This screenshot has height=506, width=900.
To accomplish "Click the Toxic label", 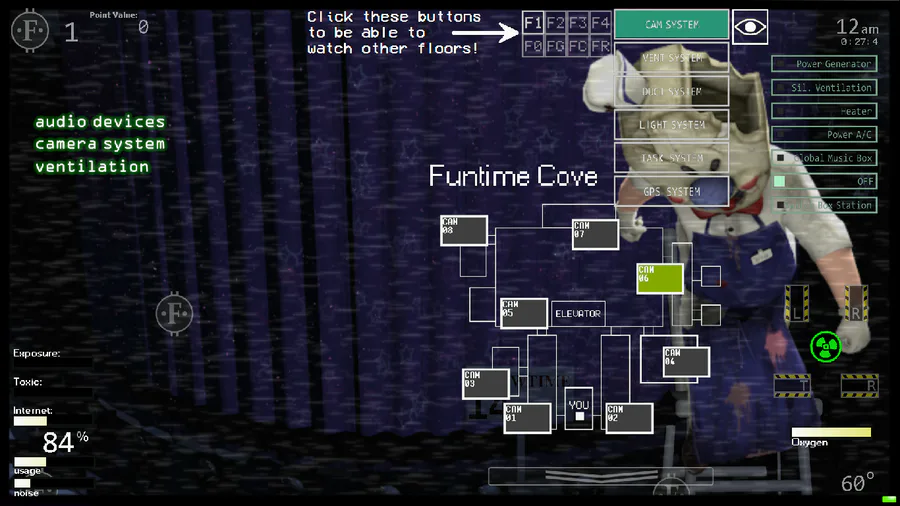I will pos(28,382).
